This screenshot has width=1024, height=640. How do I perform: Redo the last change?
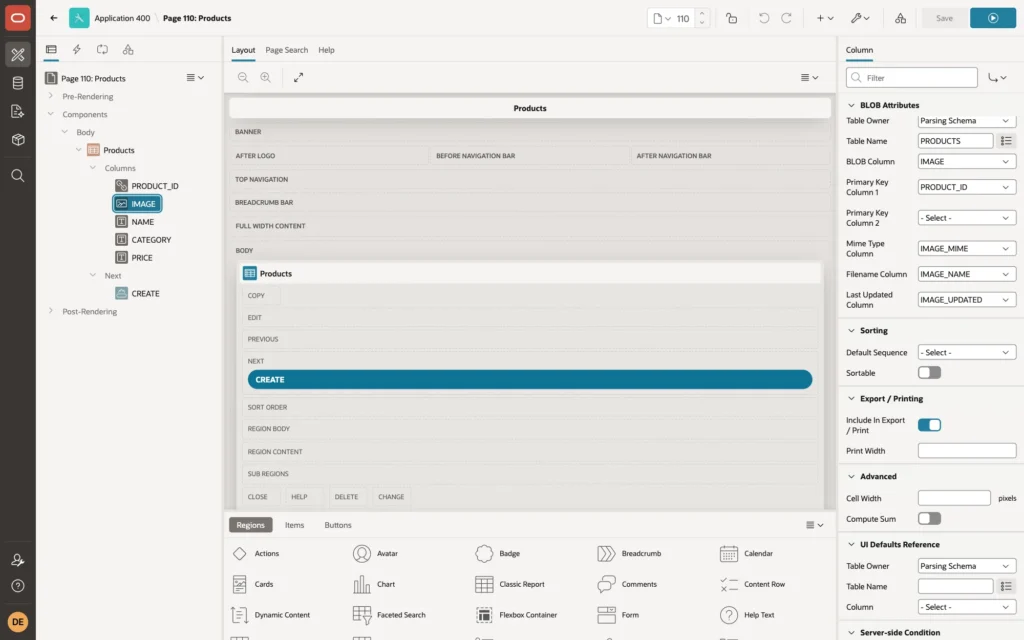786,18
